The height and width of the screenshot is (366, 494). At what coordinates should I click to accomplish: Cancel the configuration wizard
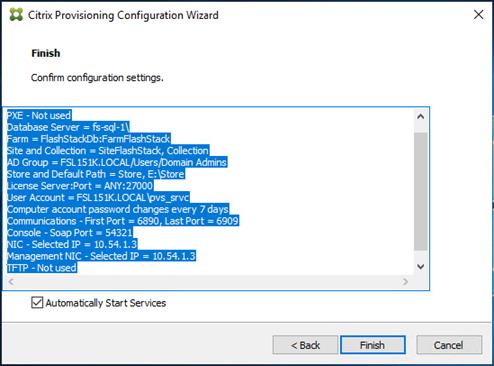coord(449,345)
